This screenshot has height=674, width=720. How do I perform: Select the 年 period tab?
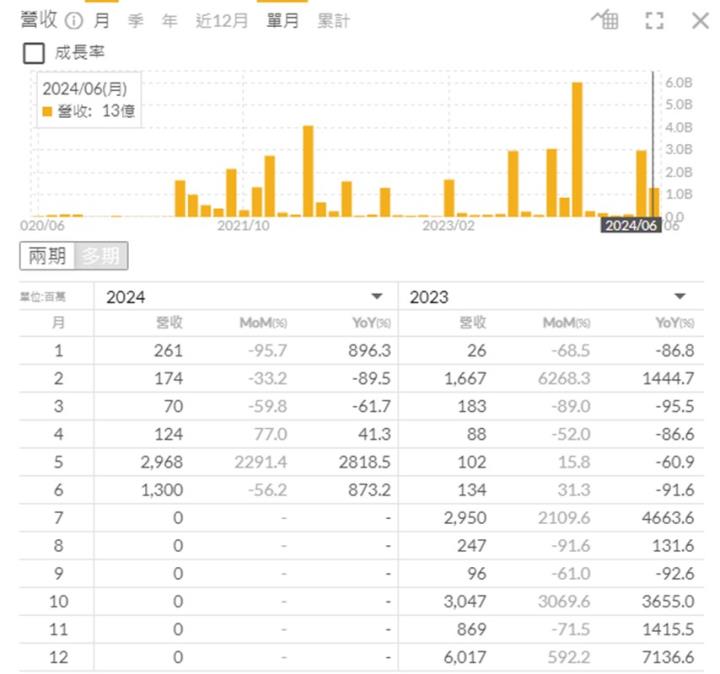tap(170, 21)
